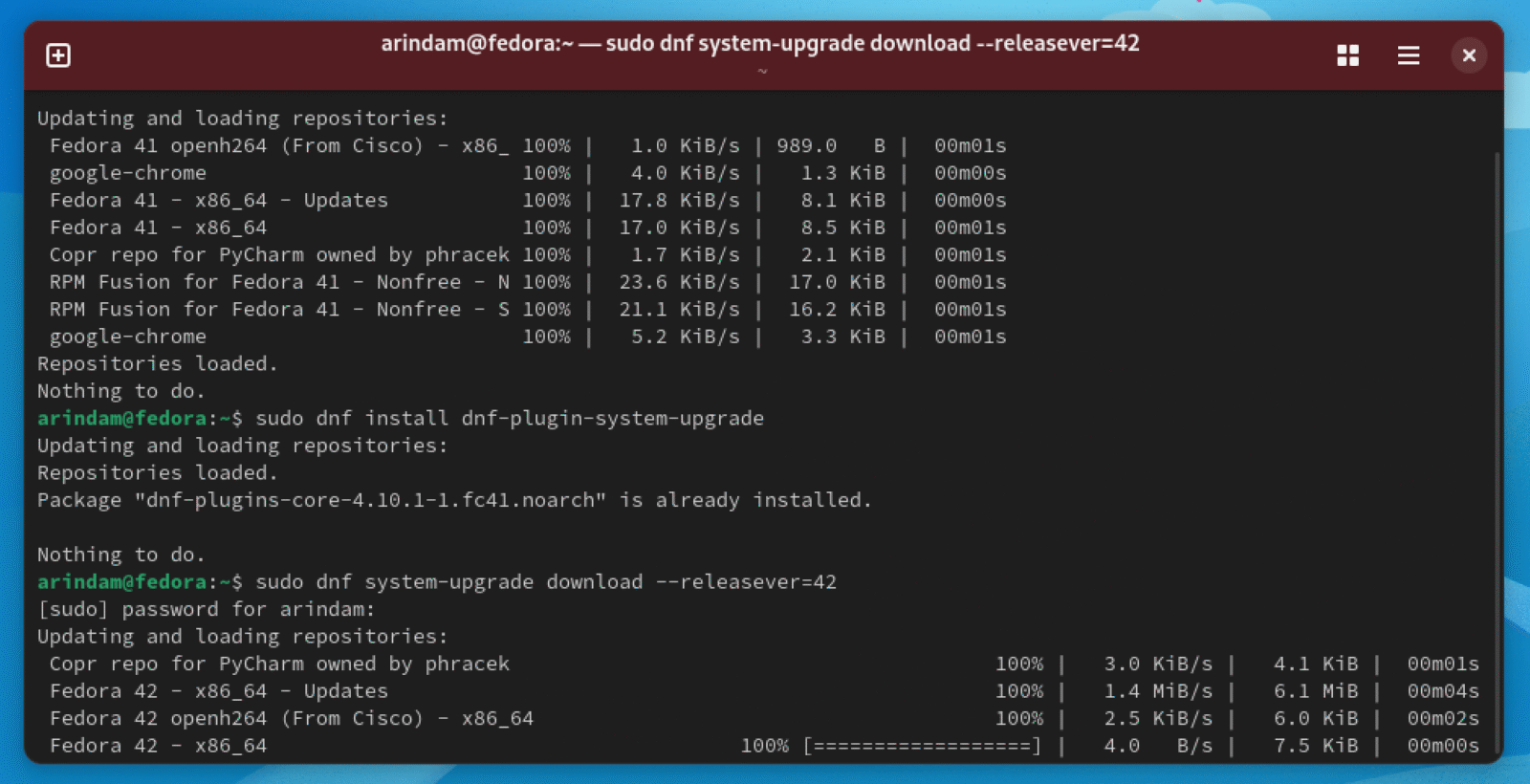Click 'Fedora 41 openh264 (From Cisco)' row
The height and width of the screenshot is (784, 1530).
pos(528,146)
